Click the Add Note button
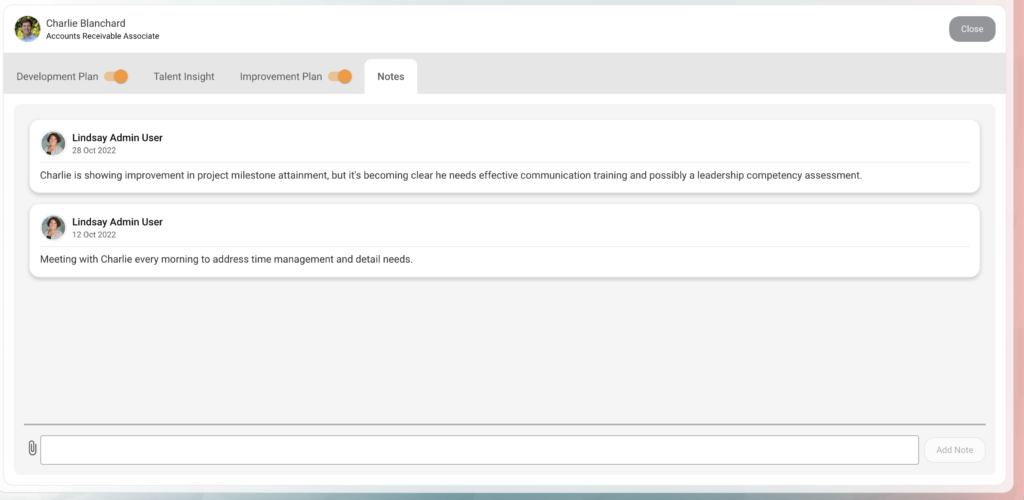1024x500 pixels. [955, 450]
